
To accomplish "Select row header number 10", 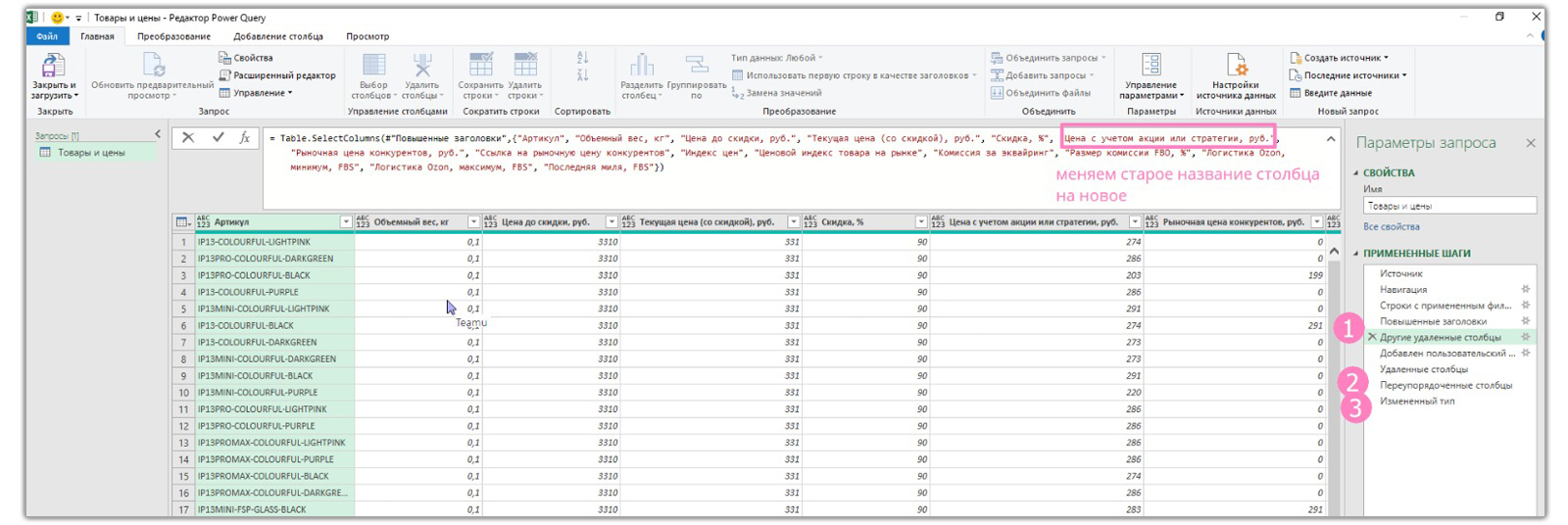I will (183, 392).
